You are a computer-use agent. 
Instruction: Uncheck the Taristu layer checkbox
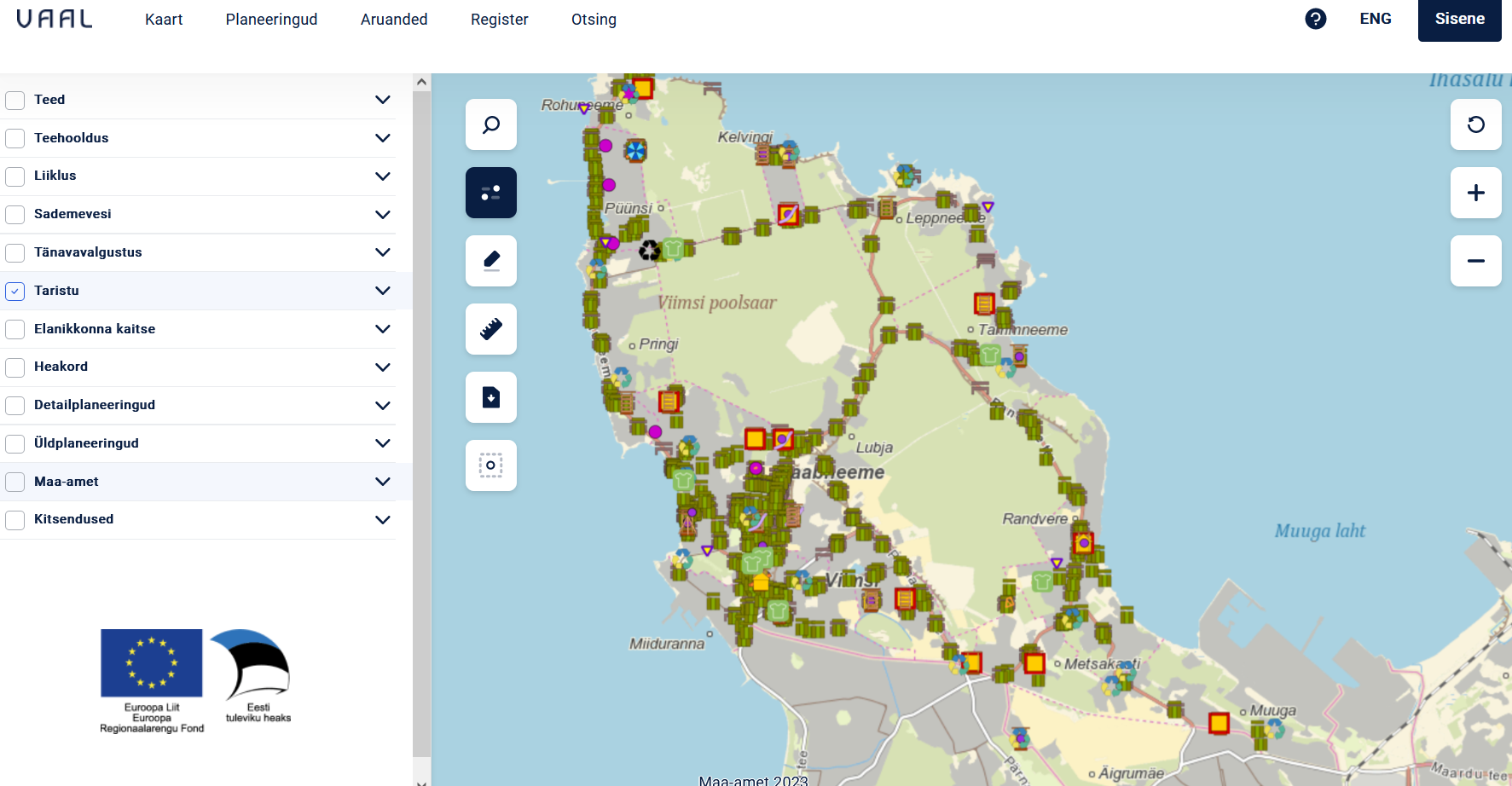coord(15,291)
